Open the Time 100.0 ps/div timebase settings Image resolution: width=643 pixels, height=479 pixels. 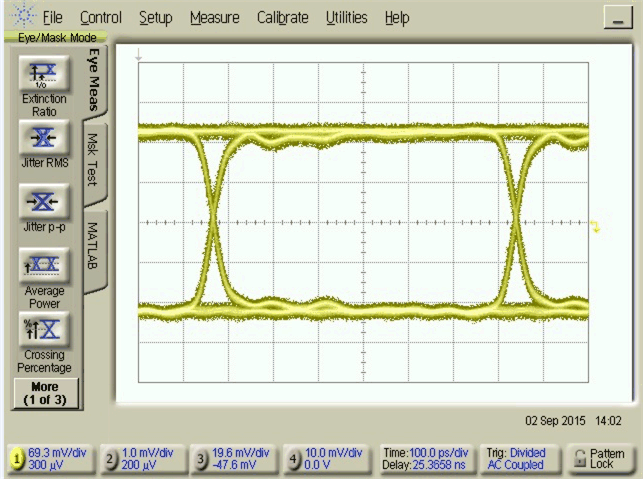tap(425, 459)
